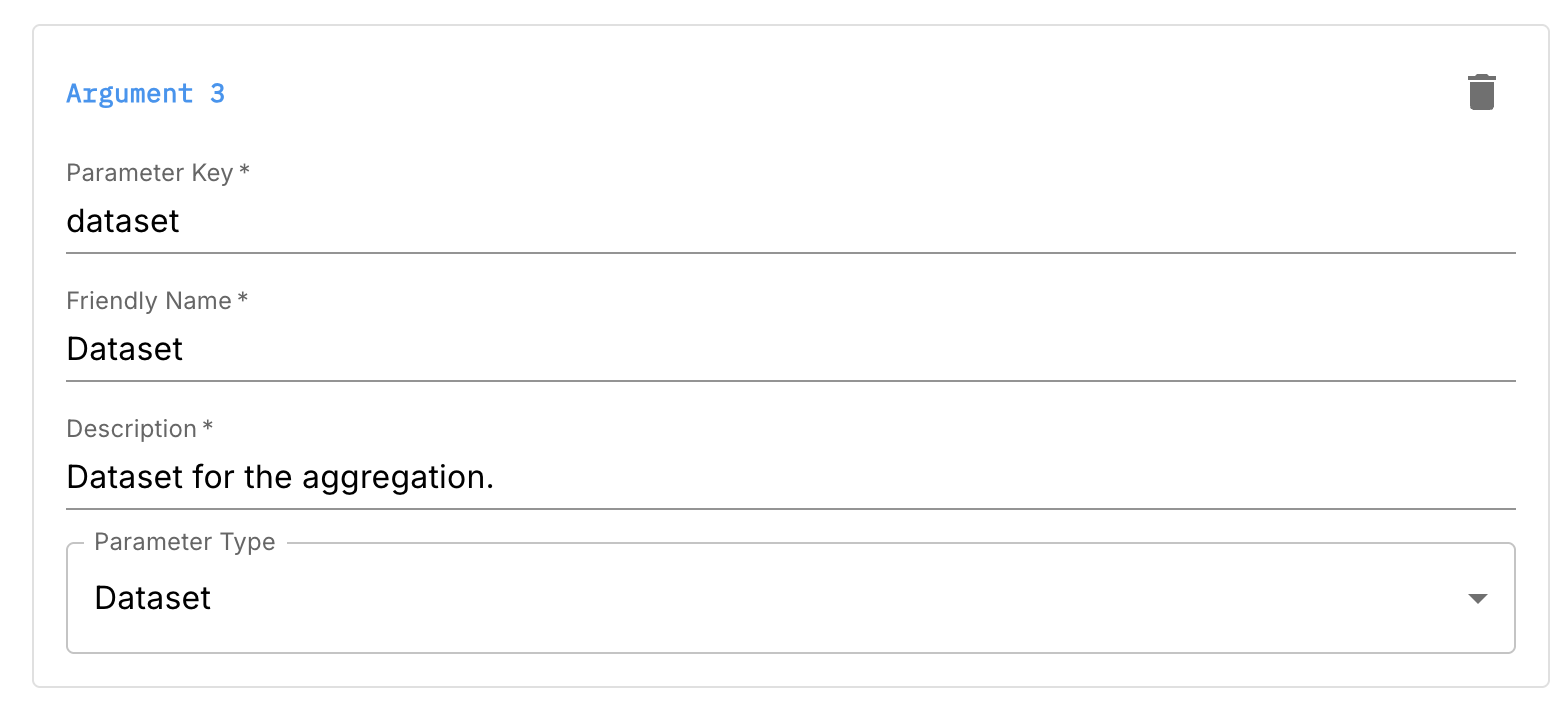Click the 'Dataset' value under Friendly Name

coord(123,349)
